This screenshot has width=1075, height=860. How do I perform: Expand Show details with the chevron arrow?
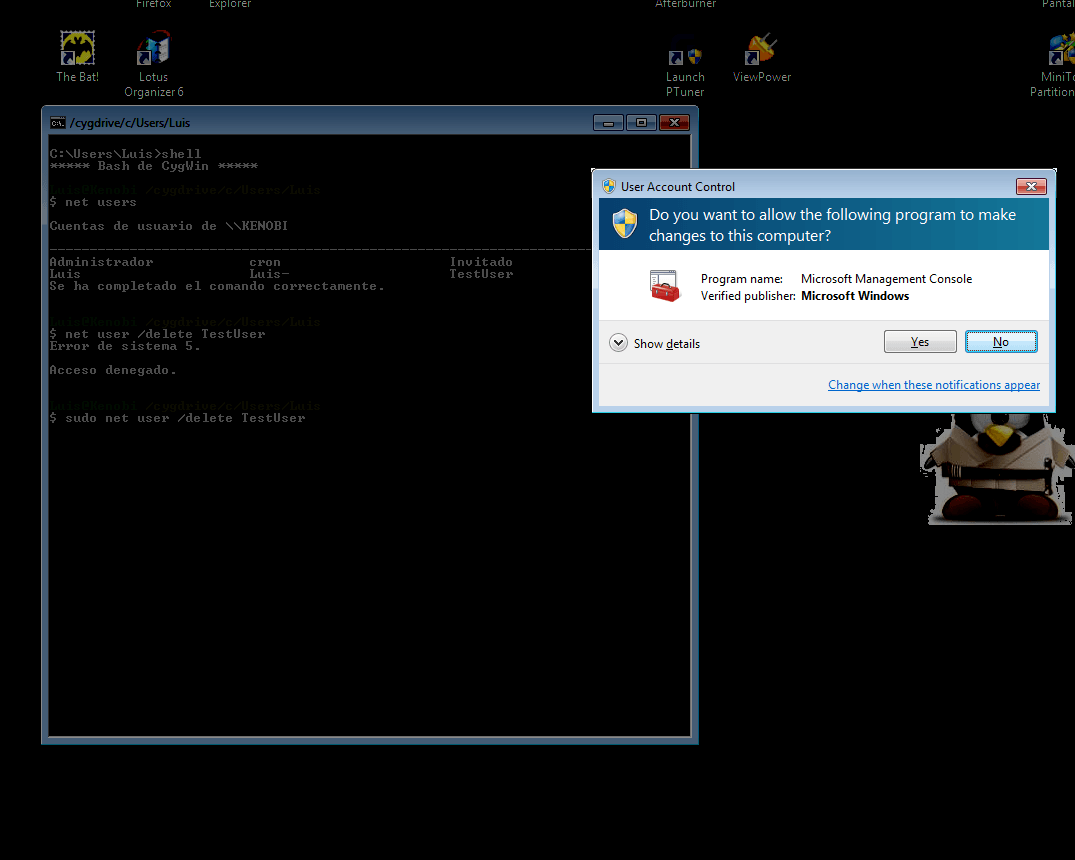point(619,343)
